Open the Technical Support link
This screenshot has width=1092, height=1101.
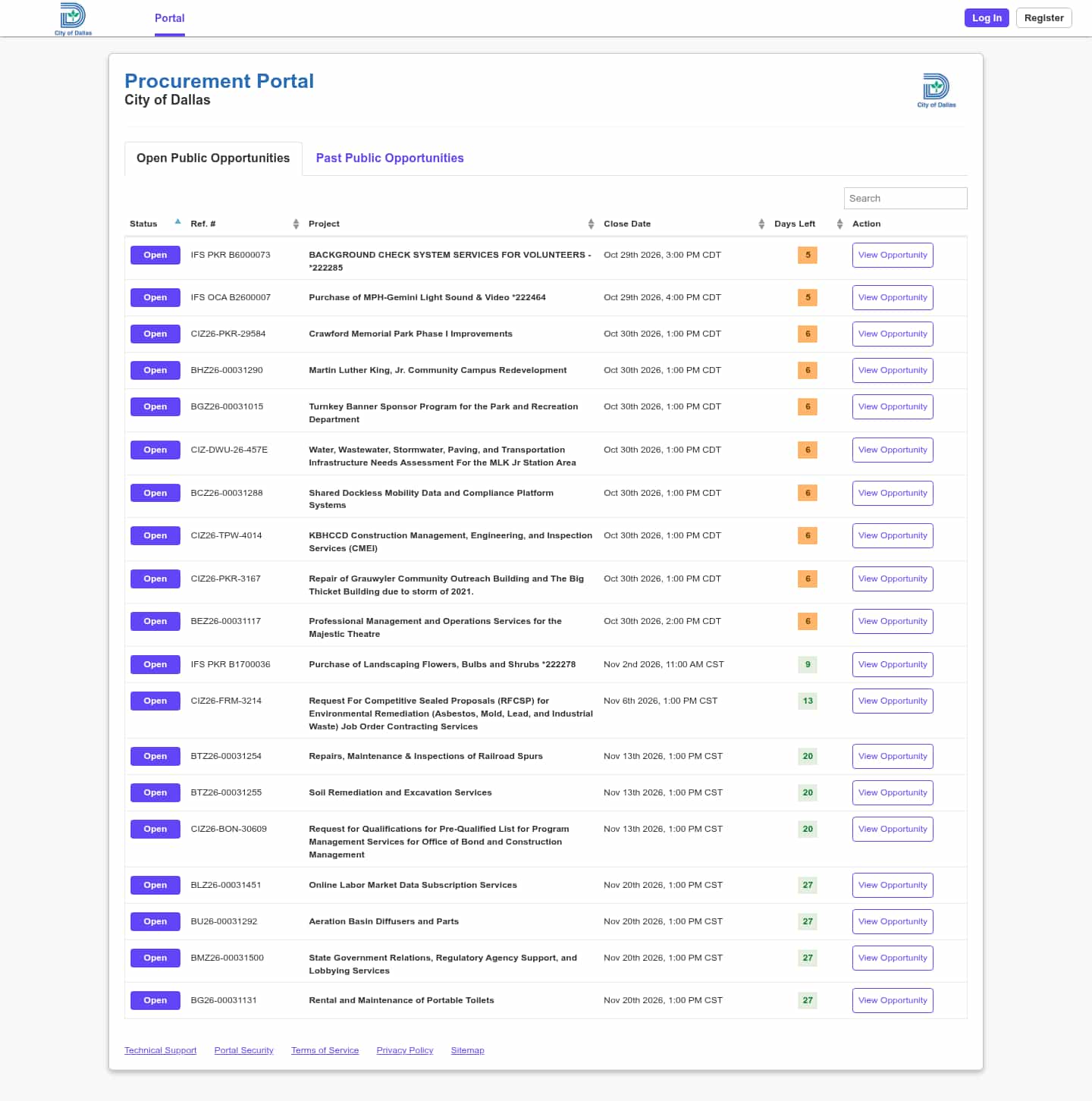pos(160,1050)
